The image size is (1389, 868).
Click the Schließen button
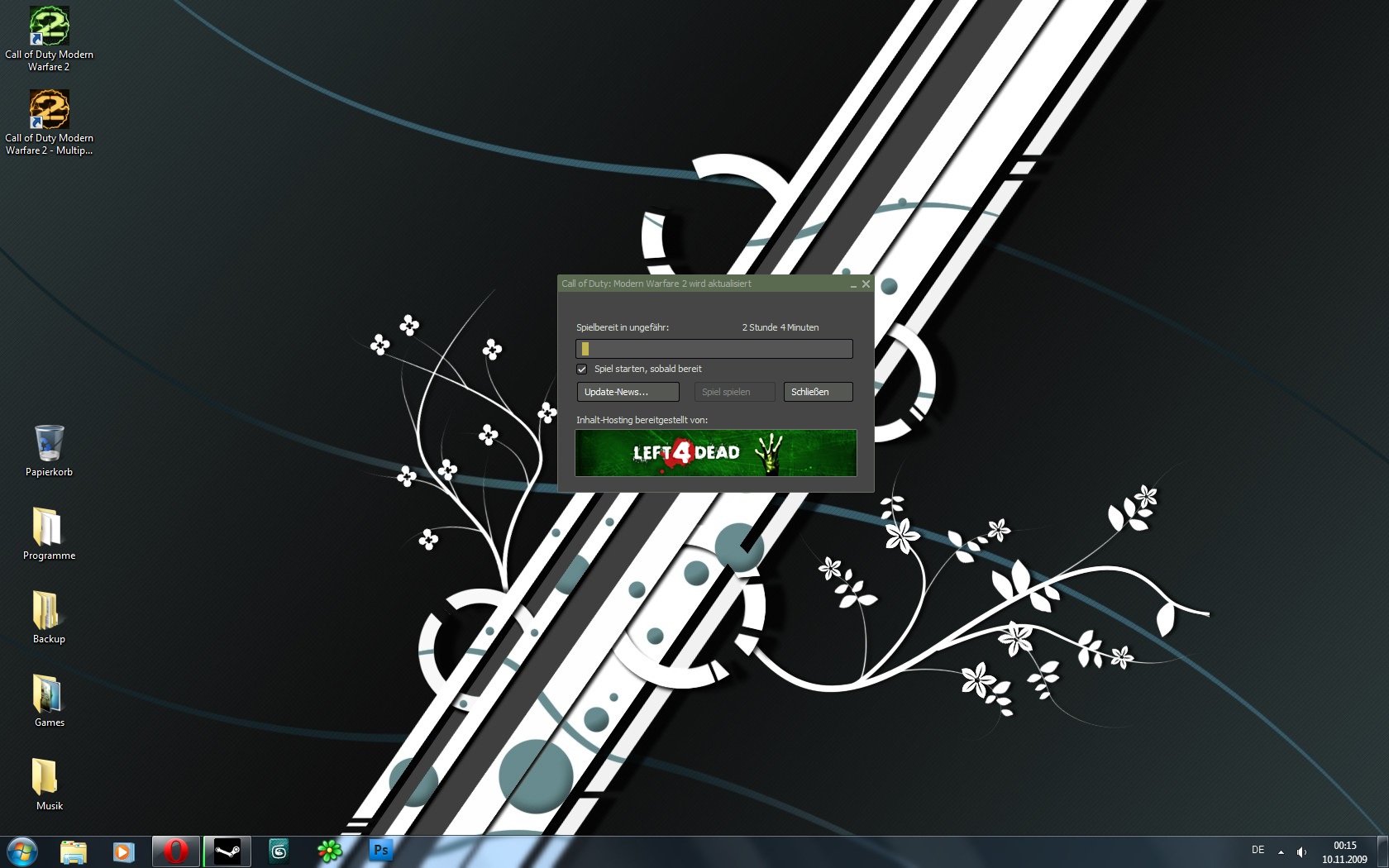[818, 392]
